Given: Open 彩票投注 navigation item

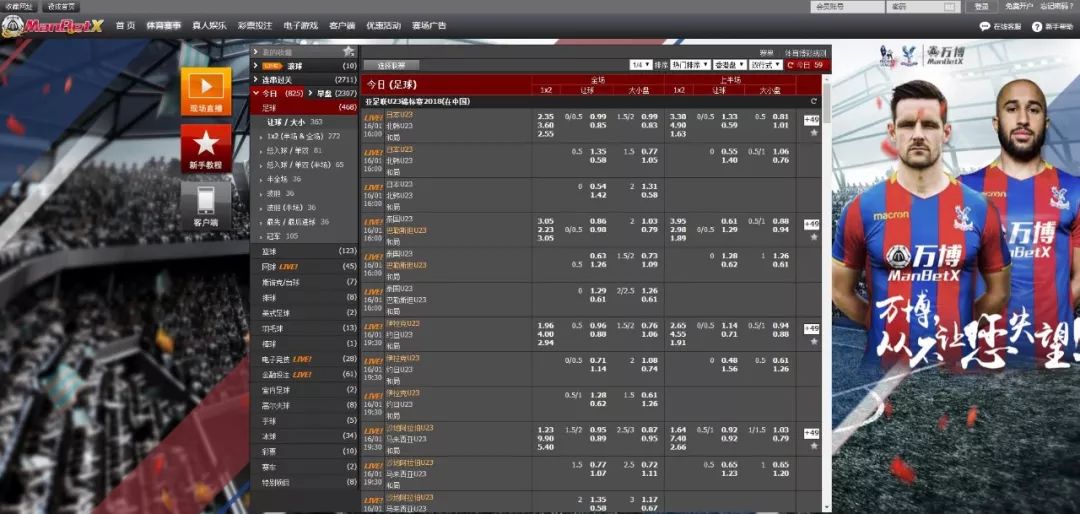Looking at the screenshot, I should pos(255,26).
